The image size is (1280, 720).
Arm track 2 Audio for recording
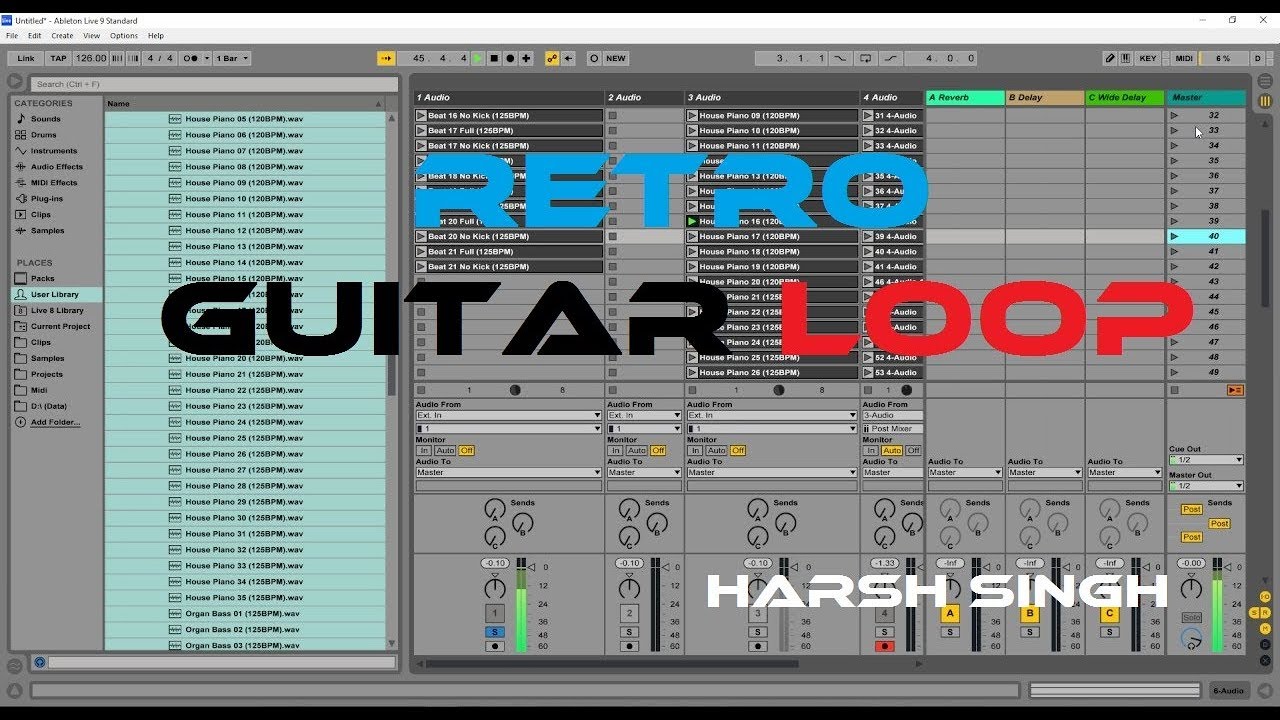point(629,646)
